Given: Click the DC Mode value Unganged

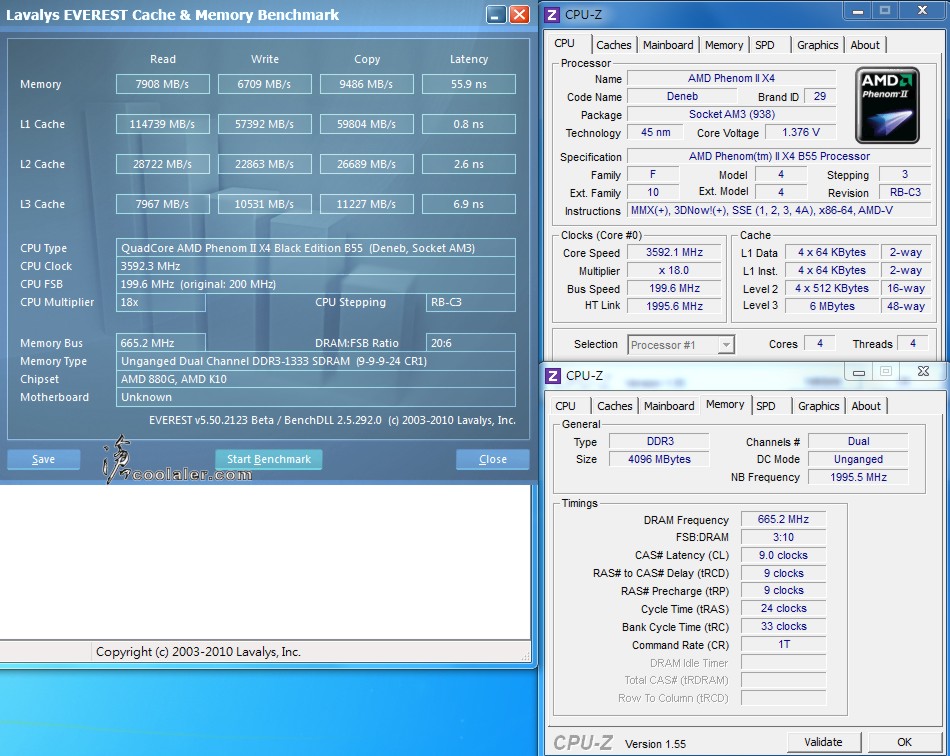Looking at the screenshot, I should point(858,459).
